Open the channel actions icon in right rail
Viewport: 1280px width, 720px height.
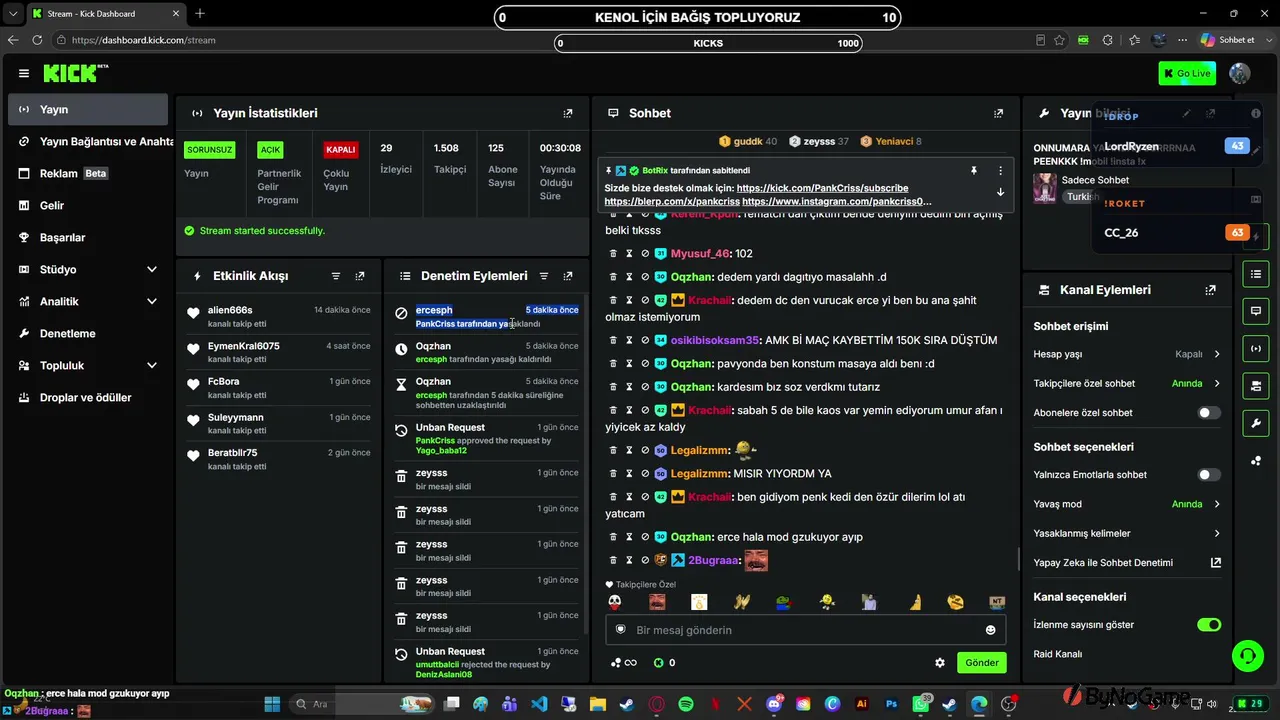pos(1256,385)
